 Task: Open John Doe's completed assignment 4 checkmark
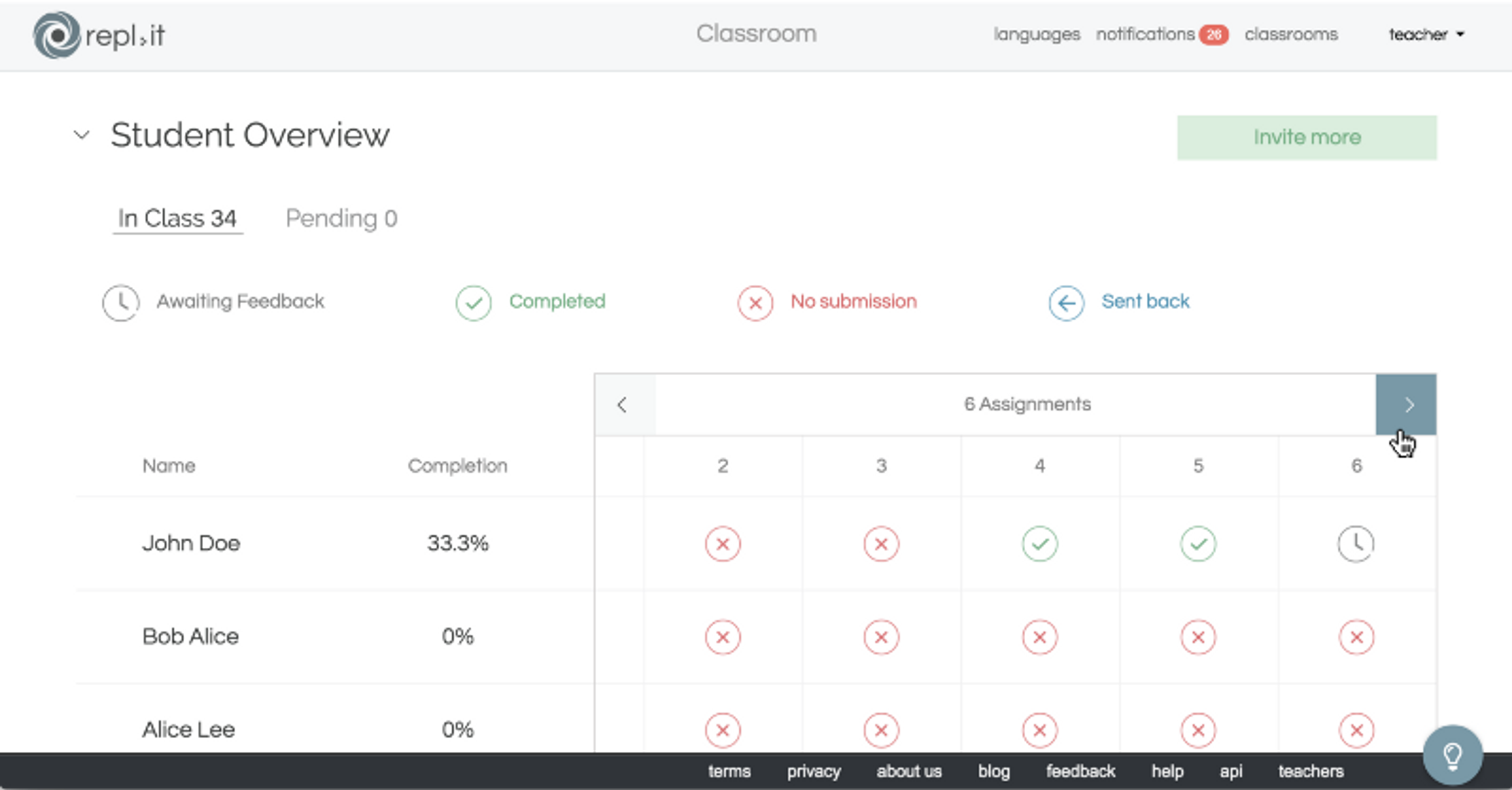1039,544
